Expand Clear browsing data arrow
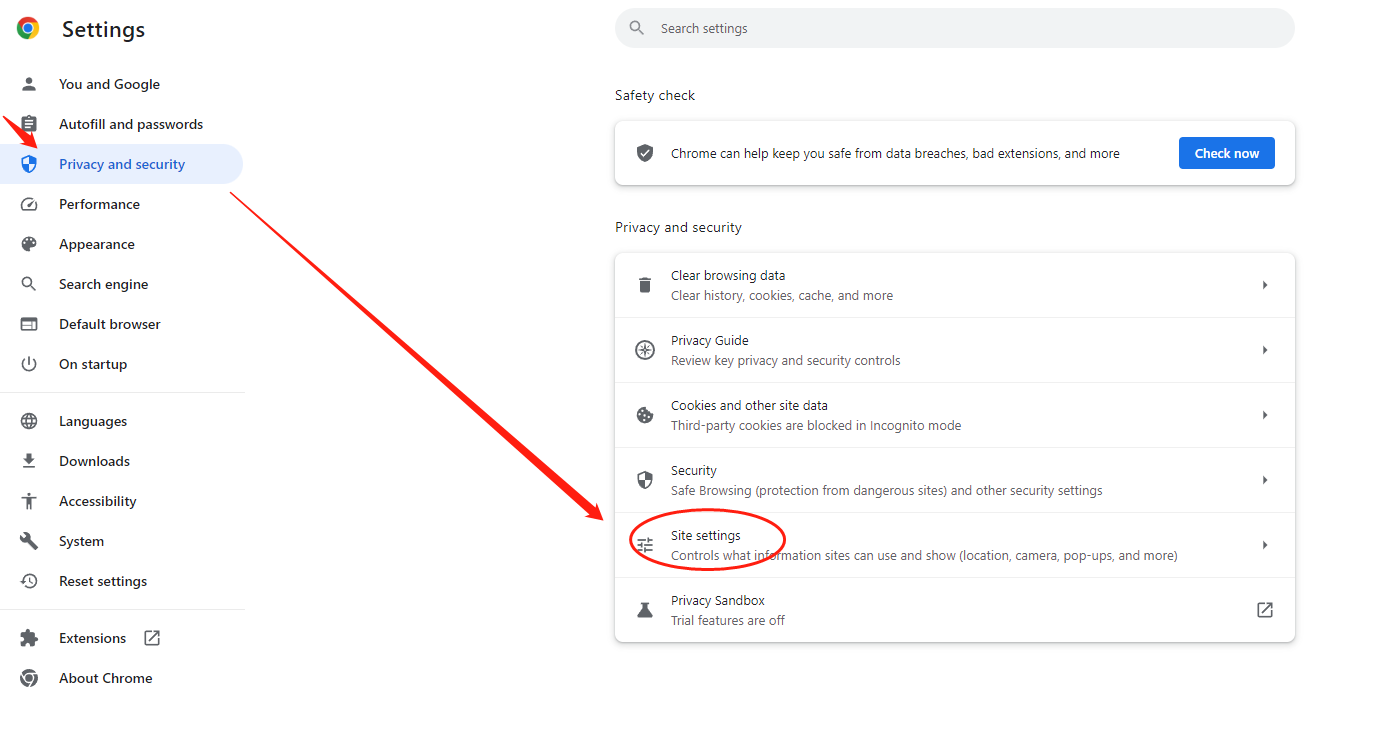This screenshot has width=1373, height=741. [x=1265, y=285]
